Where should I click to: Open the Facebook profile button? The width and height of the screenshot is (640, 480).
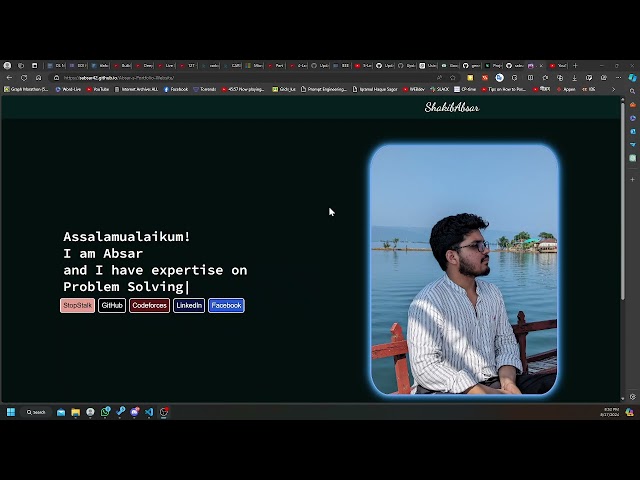[227, 305]
